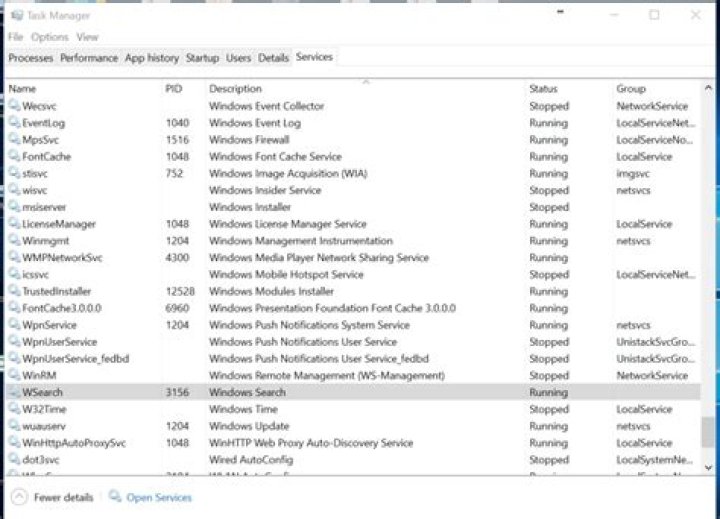Click the service icon beside stisvc
This screenshot has height=519, width=720.
point(14,173)
